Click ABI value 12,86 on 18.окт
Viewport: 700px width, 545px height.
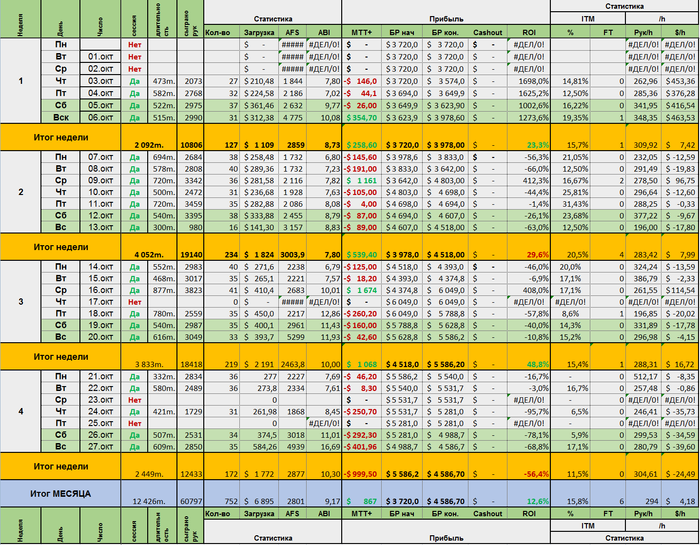tap(324, 314)
